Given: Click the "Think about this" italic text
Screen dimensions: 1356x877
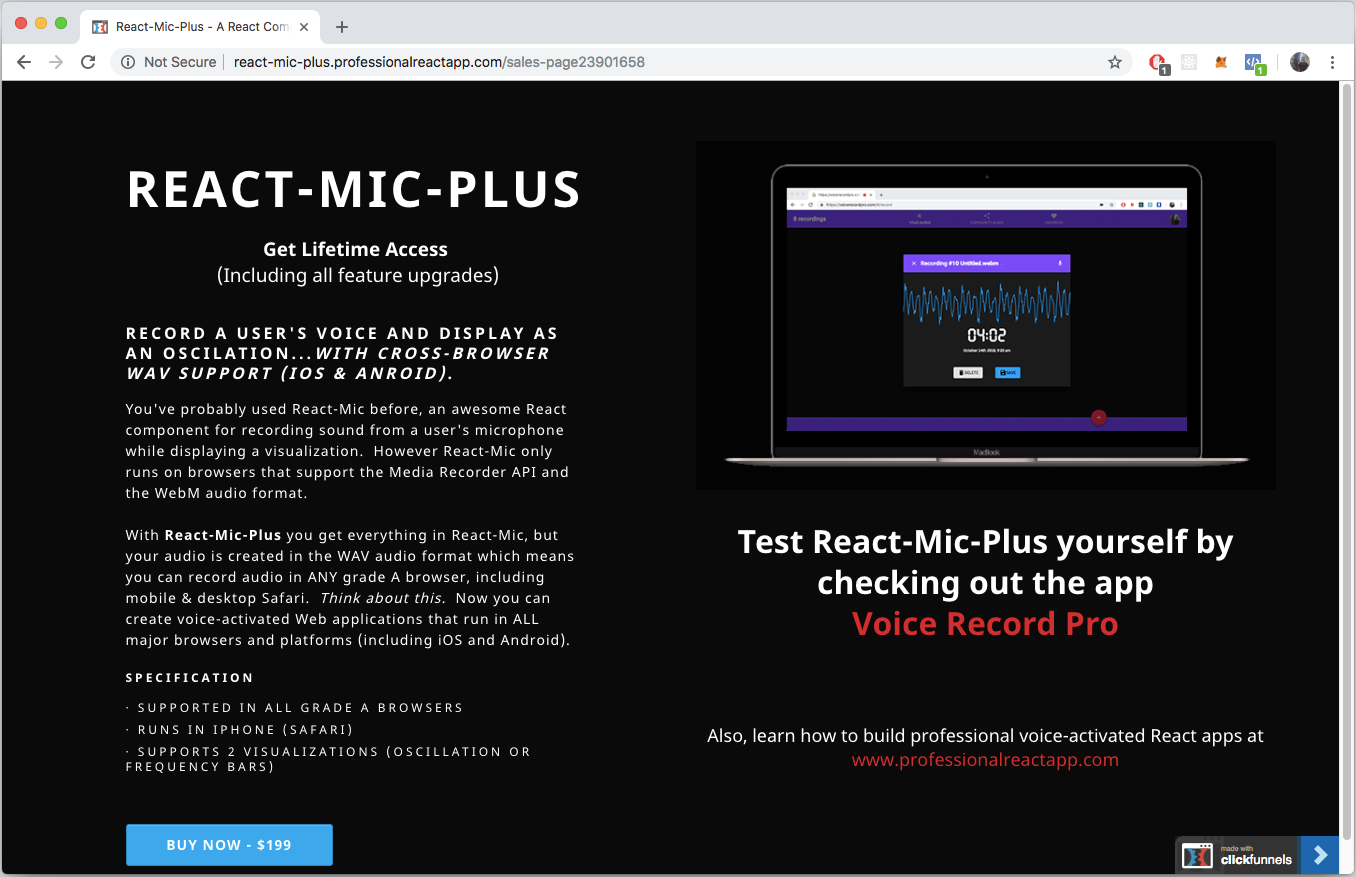Looking at the screenshot, I should tap(381, 598).
